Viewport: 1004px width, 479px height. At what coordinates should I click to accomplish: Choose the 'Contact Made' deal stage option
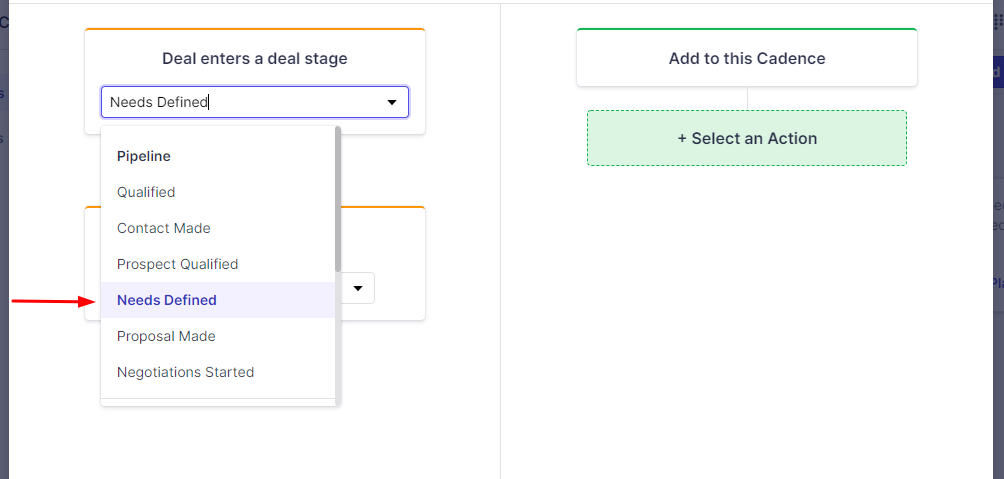pyautogui.click(x=164, y=228)
